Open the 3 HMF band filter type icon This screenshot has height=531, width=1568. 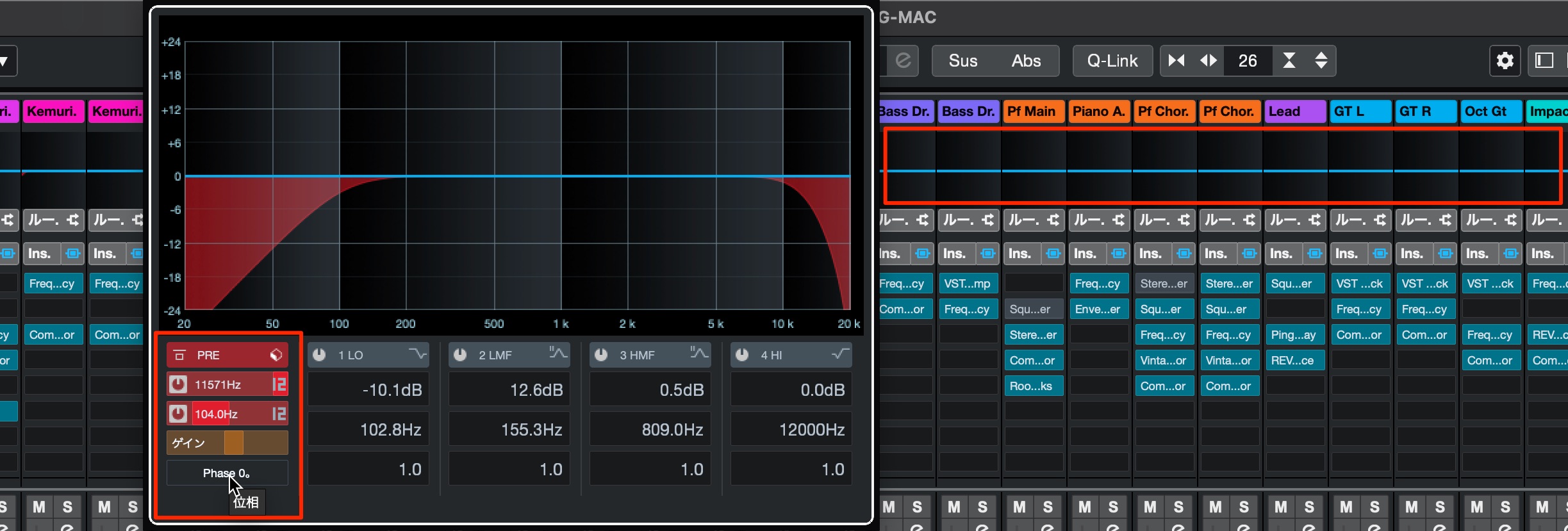click(x=699, y=353)
